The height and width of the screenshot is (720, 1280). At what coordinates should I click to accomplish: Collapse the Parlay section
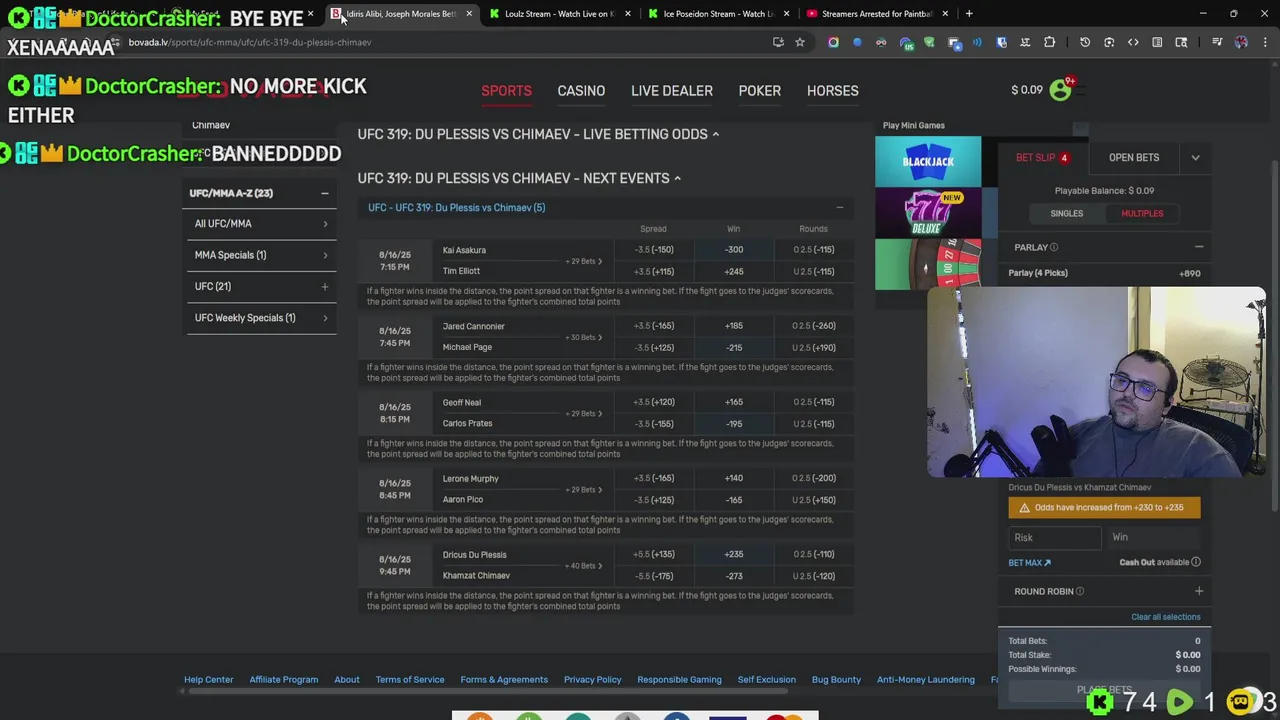tap(1199, 247)
